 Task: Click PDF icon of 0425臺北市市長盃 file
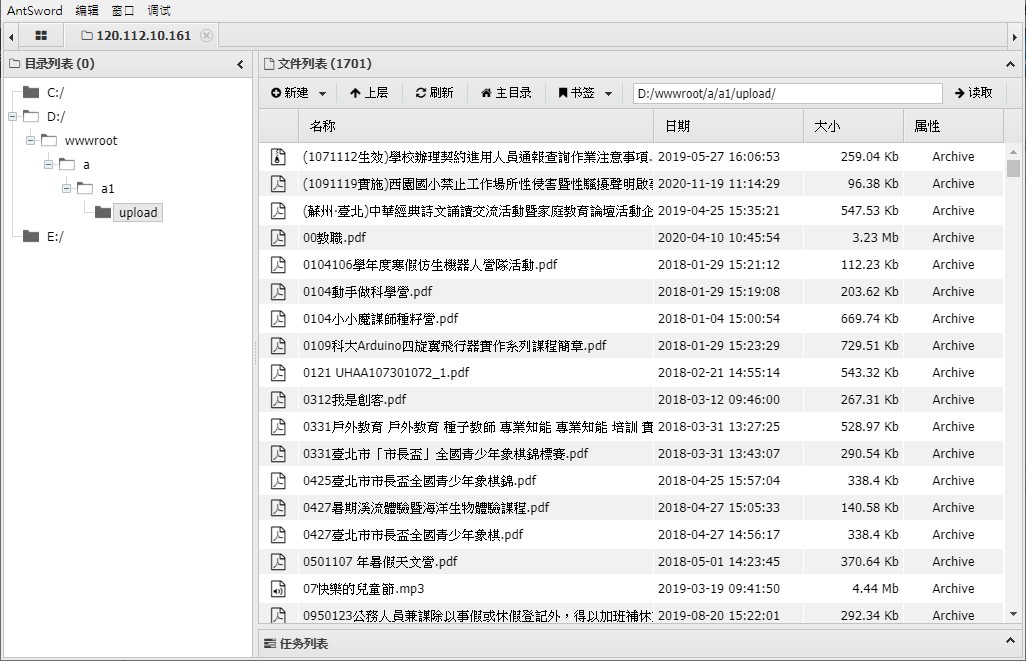[x=278, y=480]
